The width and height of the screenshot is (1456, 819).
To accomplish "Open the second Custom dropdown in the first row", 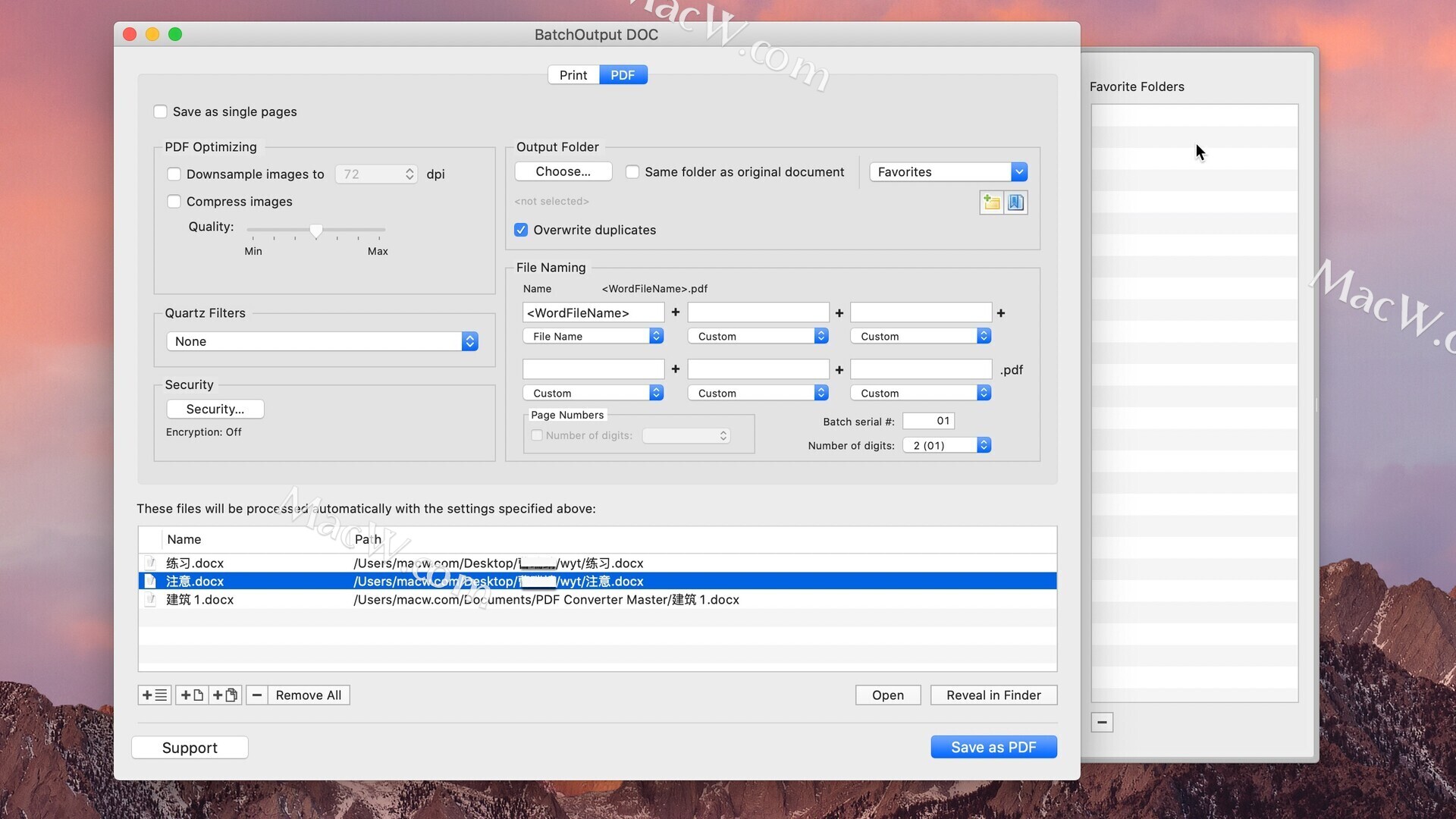I will click(x=758, y=336).
